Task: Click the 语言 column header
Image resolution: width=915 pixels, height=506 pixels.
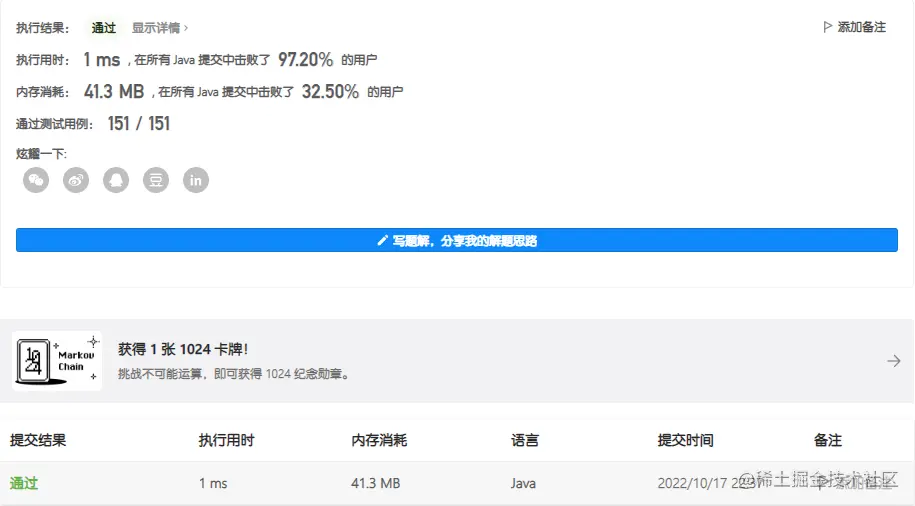Action: 525,440
